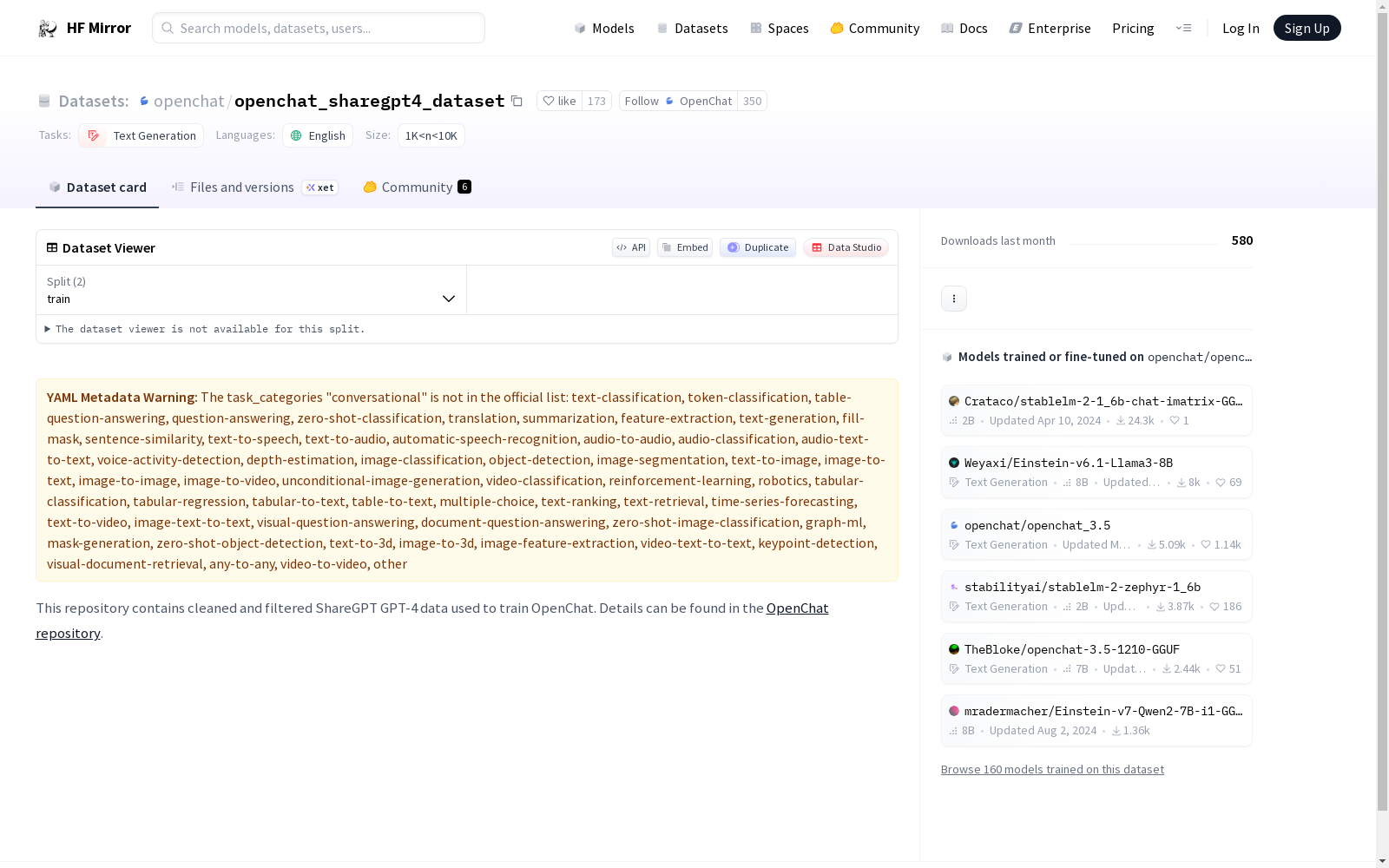Copy the dataset name using the copy icon

click(x=517, y=101)
